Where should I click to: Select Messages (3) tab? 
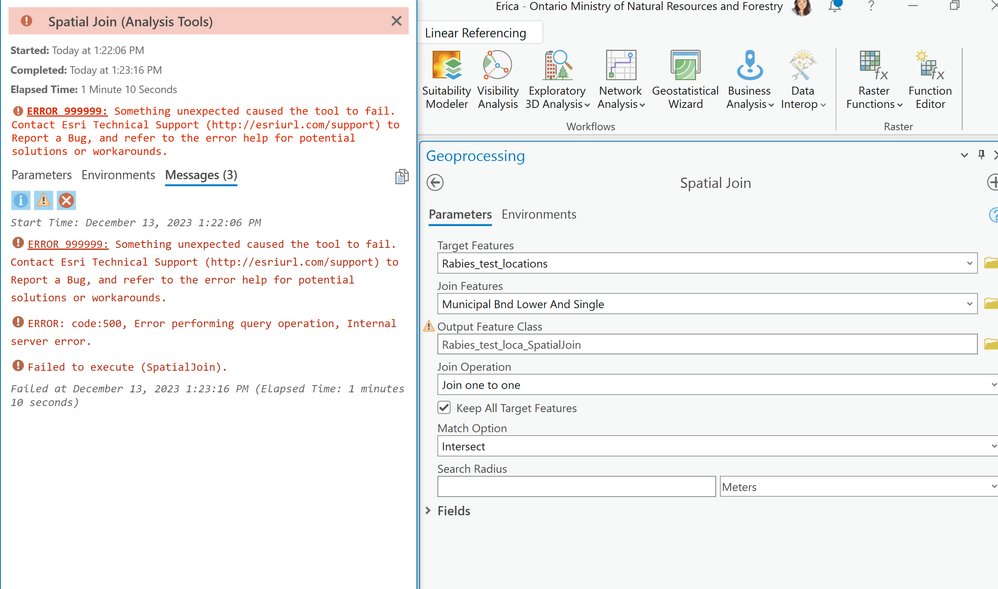click(x=201, y=175)
